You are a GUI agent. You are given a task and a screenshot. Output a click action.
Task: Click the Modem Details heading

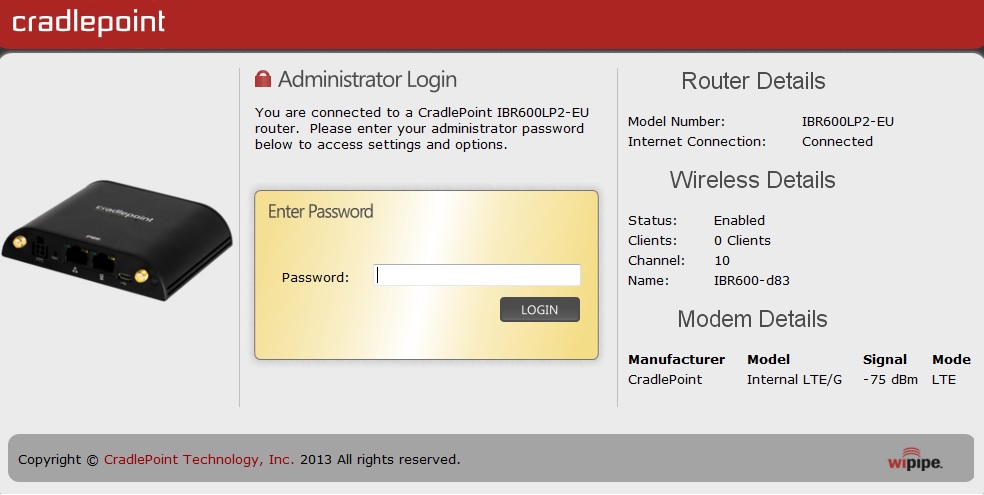pos(752,320)
